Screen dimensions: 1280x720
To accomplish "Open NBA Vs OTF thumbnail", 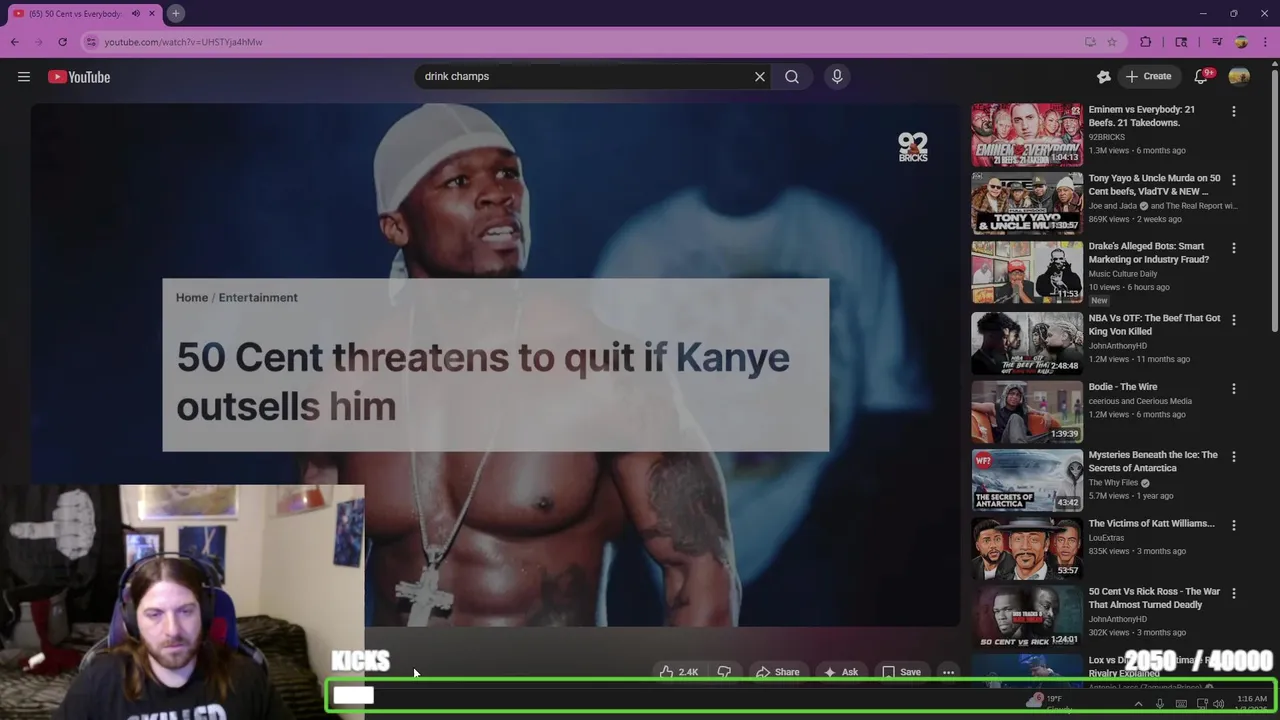I will (x=1027, y=343).
